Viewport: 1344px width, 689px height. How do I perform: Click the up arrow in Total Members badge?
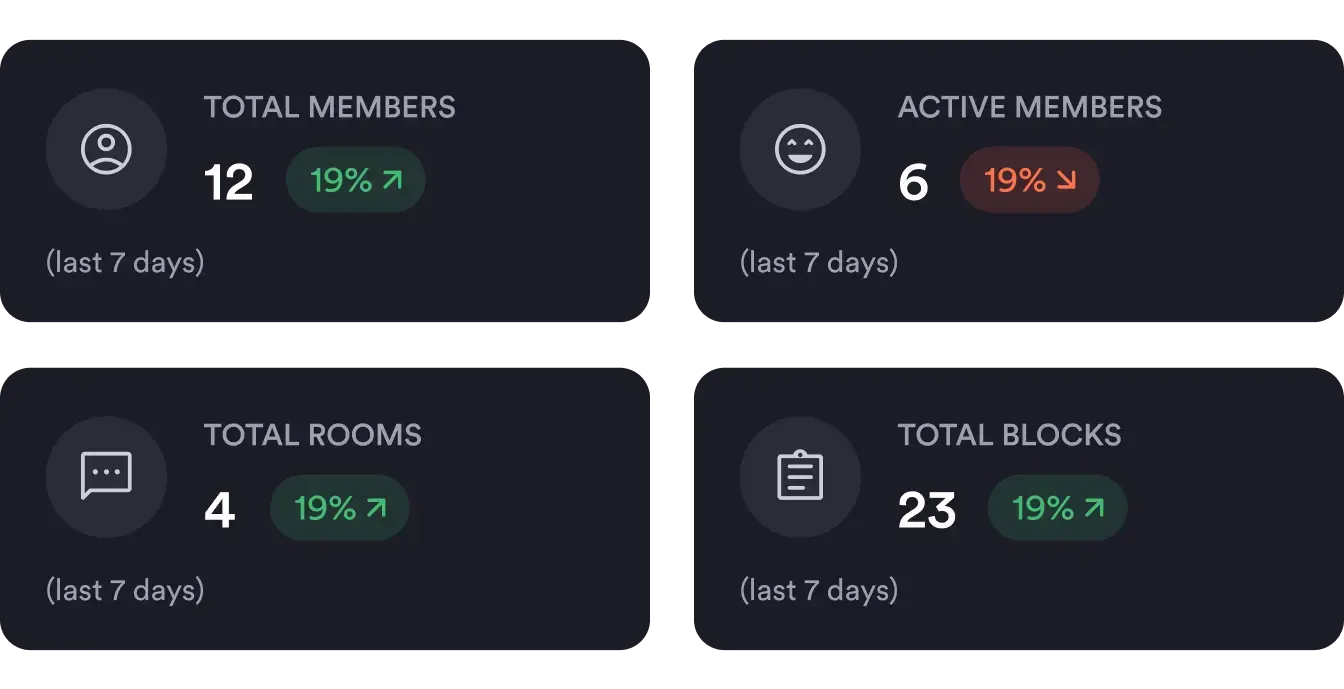click(392, 180)
